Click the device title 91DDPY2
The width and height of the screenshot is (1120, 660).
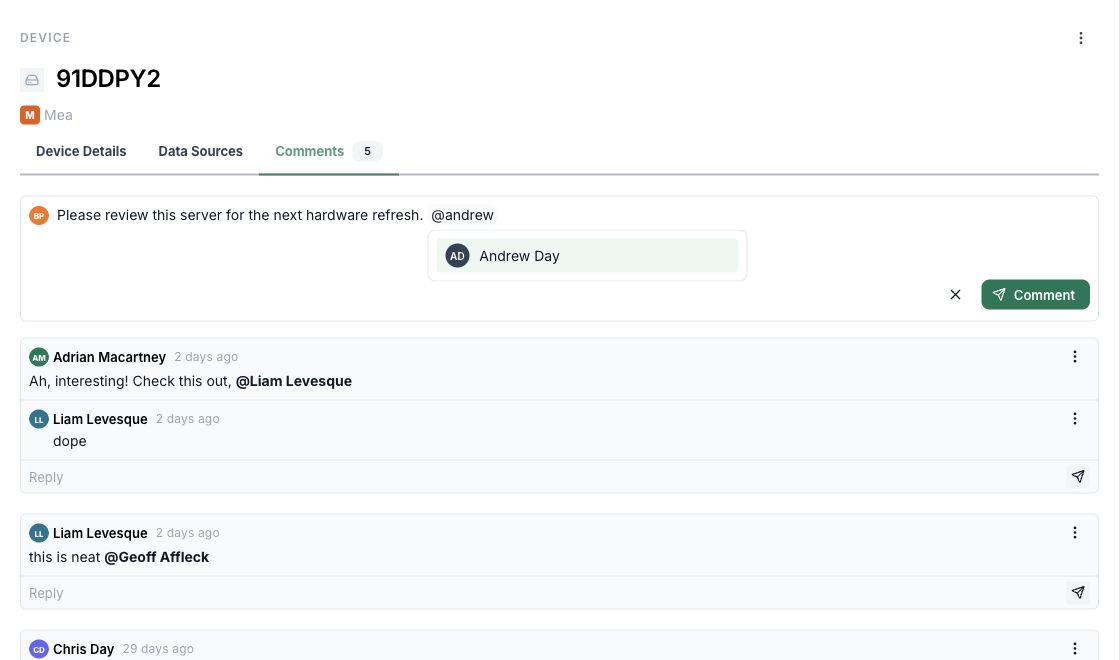point(108,79)
